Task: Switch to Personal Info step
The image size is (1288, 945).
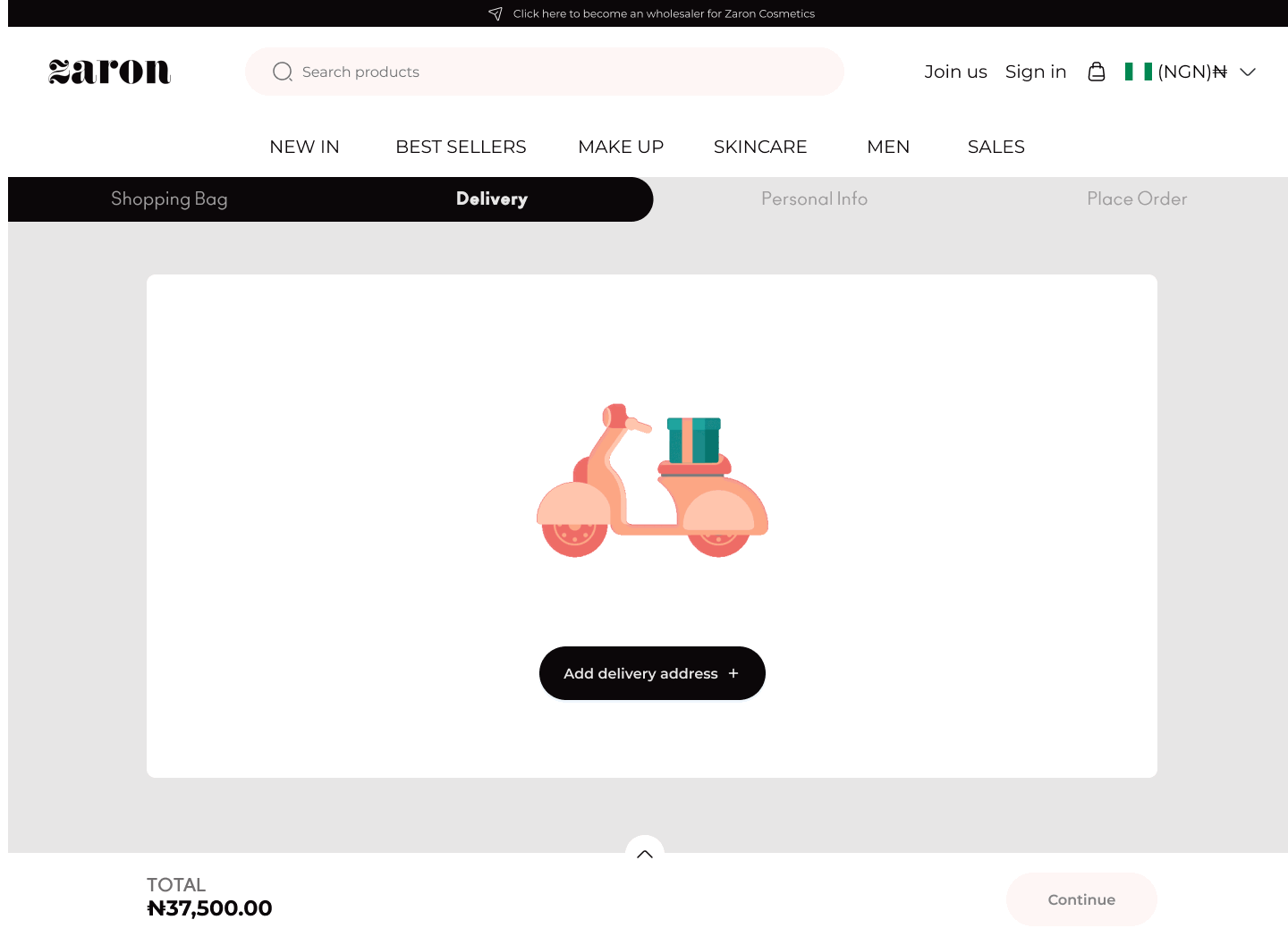Action: (x=814, y=198)
